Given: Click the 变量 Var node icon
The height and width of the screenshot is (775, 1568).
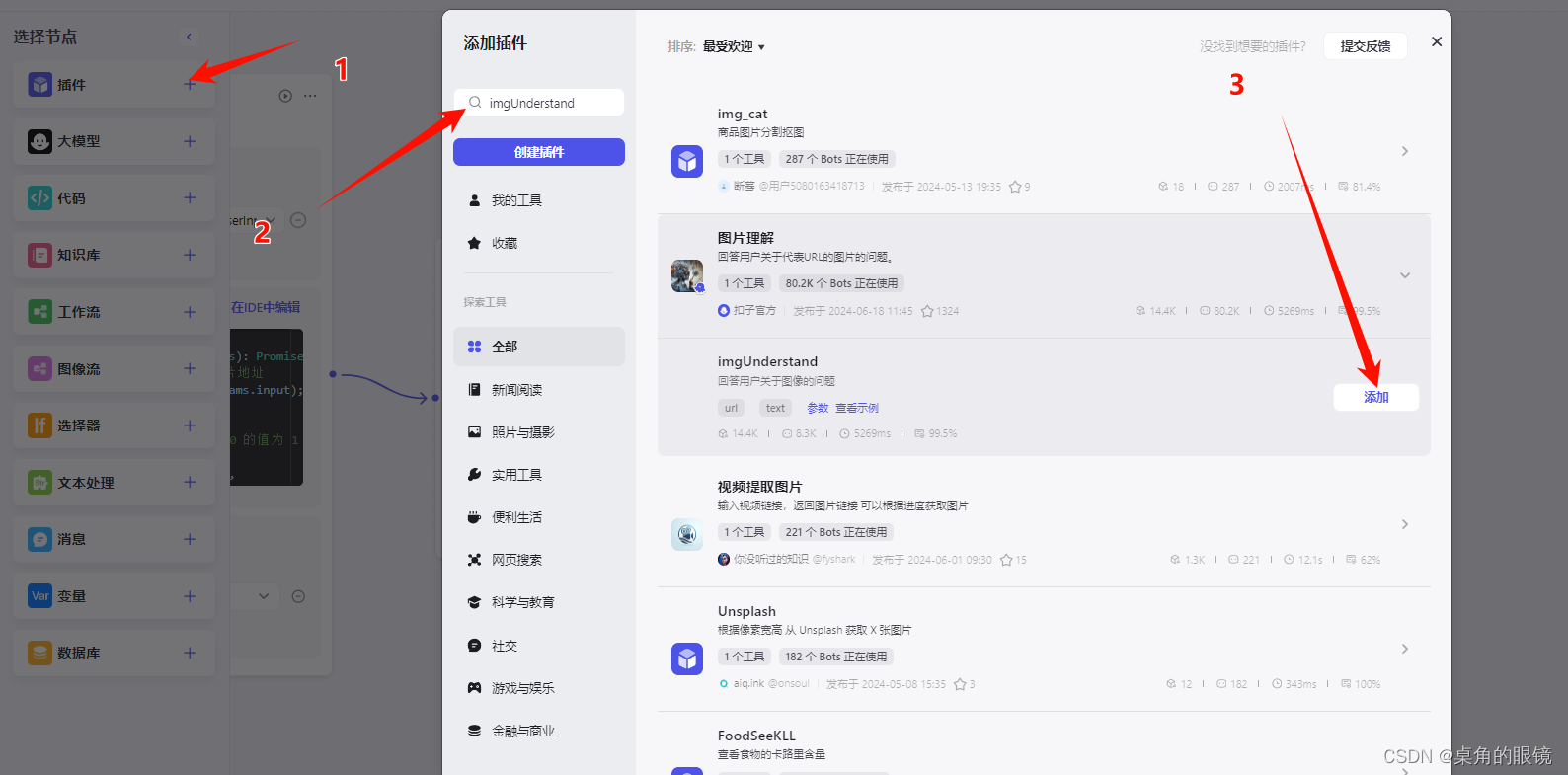Looking at the screenshot, I should [x=39, y=596].
